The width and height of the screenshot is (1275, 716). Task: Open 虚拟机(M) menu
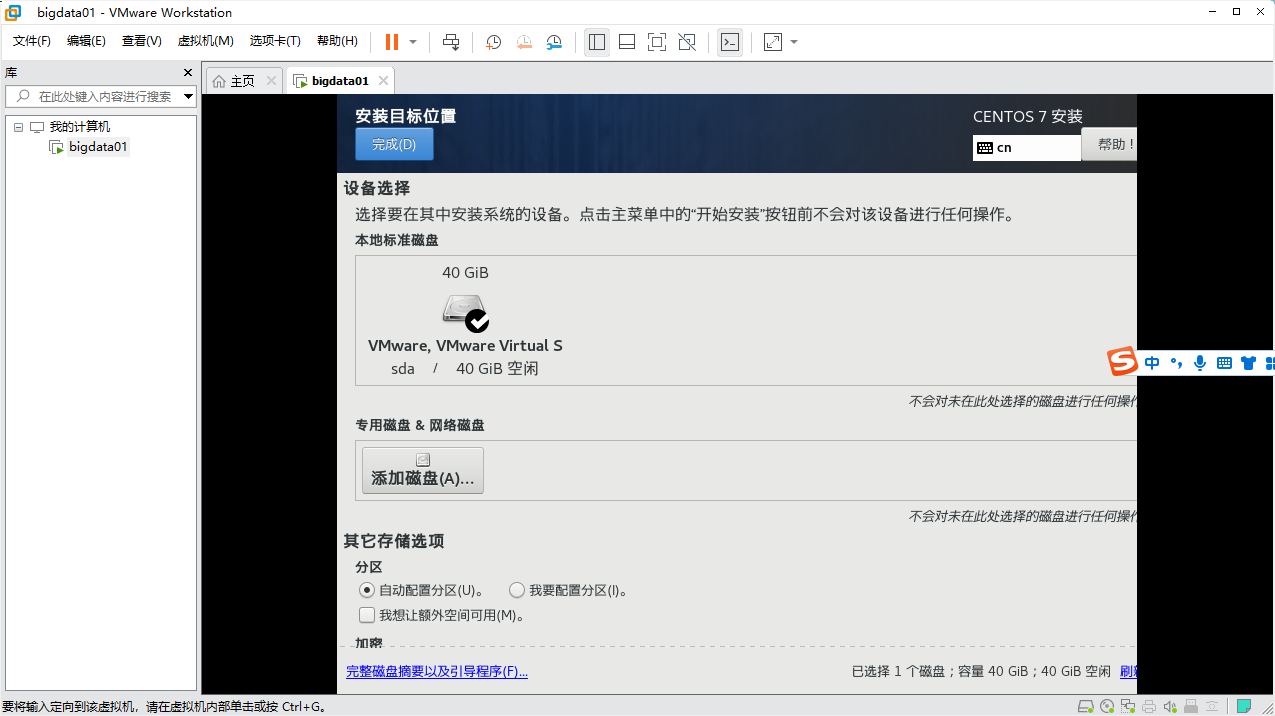click(x=205, y=41)
